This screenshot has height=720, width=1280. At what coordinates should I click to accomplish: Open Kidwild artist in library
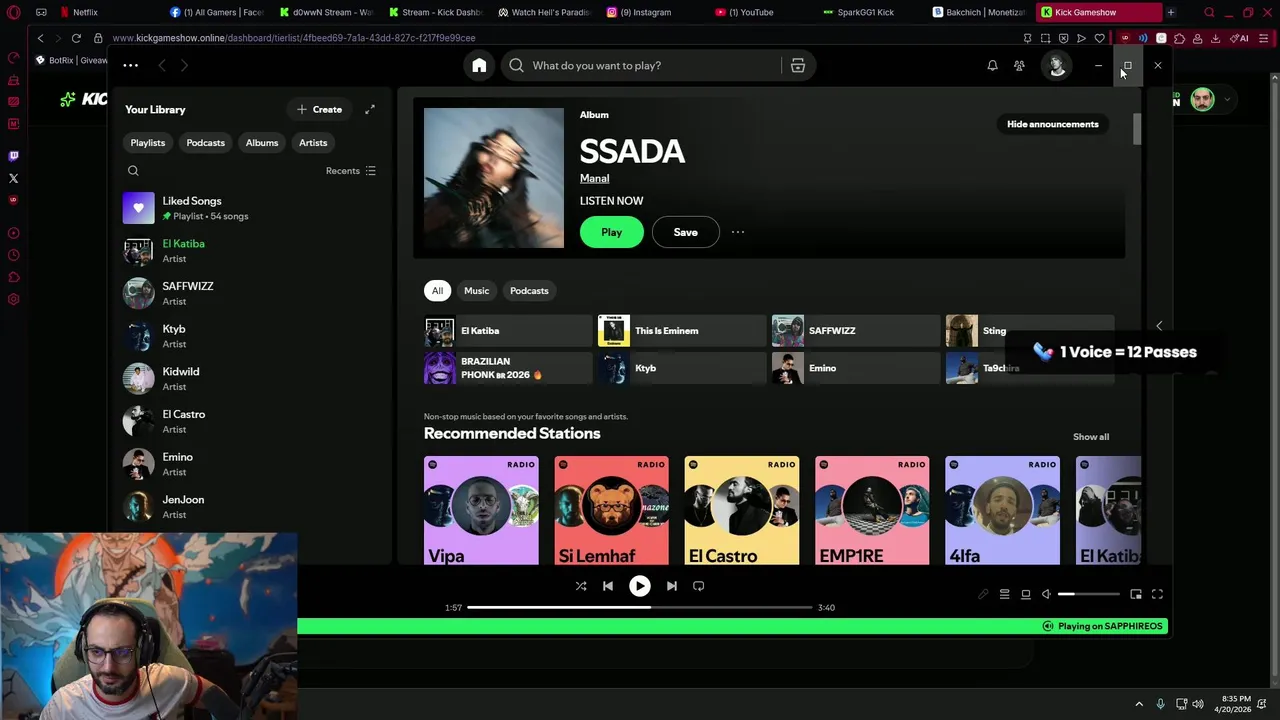coord(250,379)
